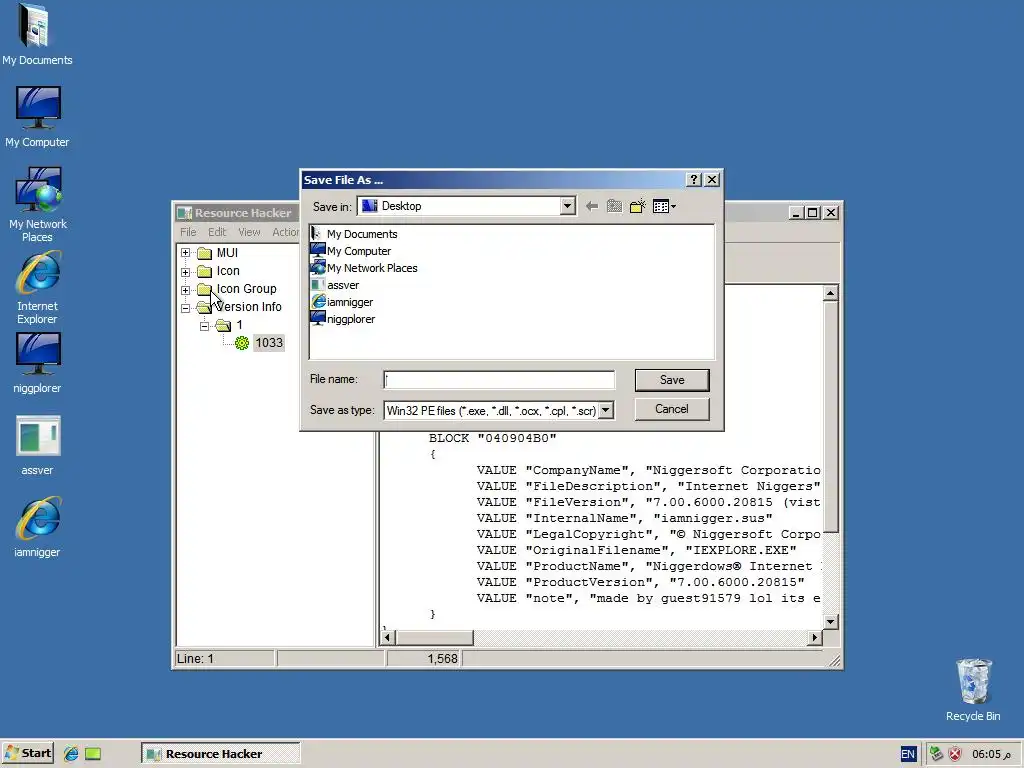Collapse the Version Info tree node
Screen dimensions: 1024x768
point(185,308)
